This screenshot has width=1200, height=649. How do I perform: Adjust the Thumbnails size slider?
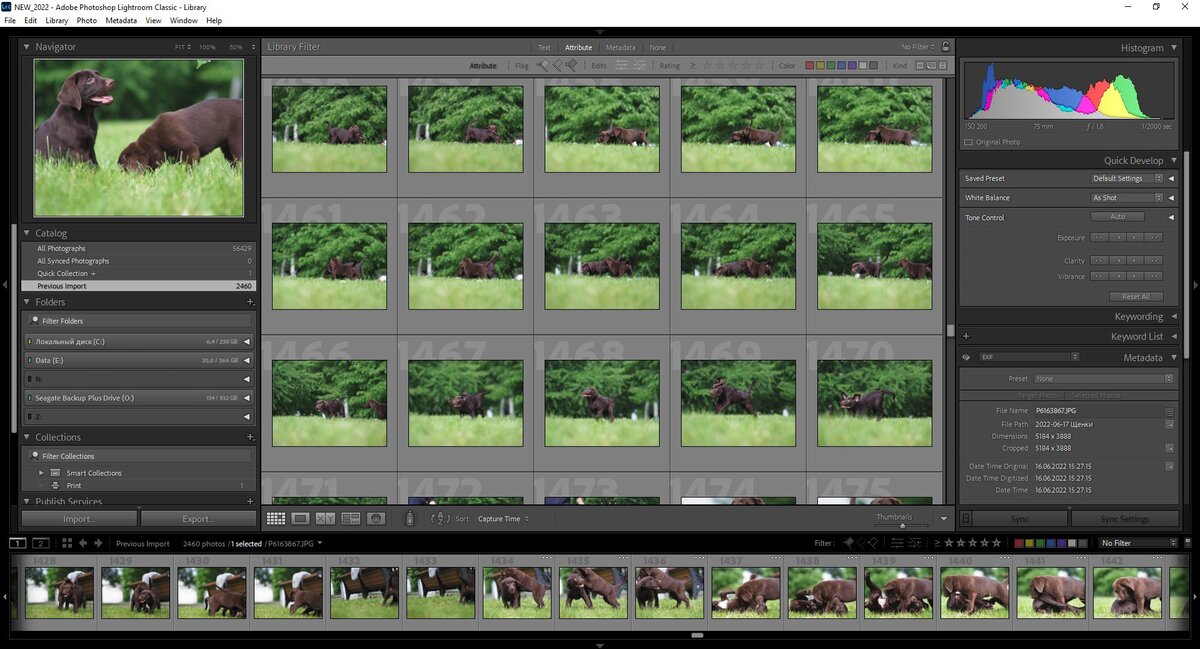pyautogui.click(x=900, y=523)
